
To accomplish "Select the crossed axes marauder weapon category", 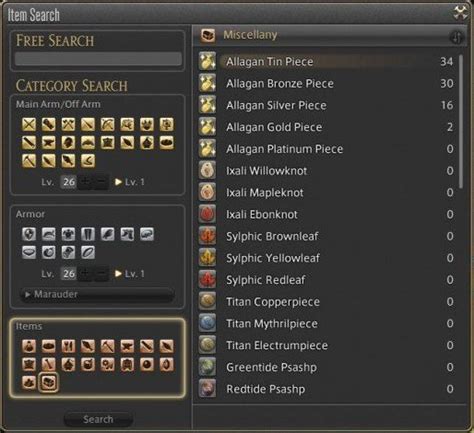I will (x=68, y=125).
